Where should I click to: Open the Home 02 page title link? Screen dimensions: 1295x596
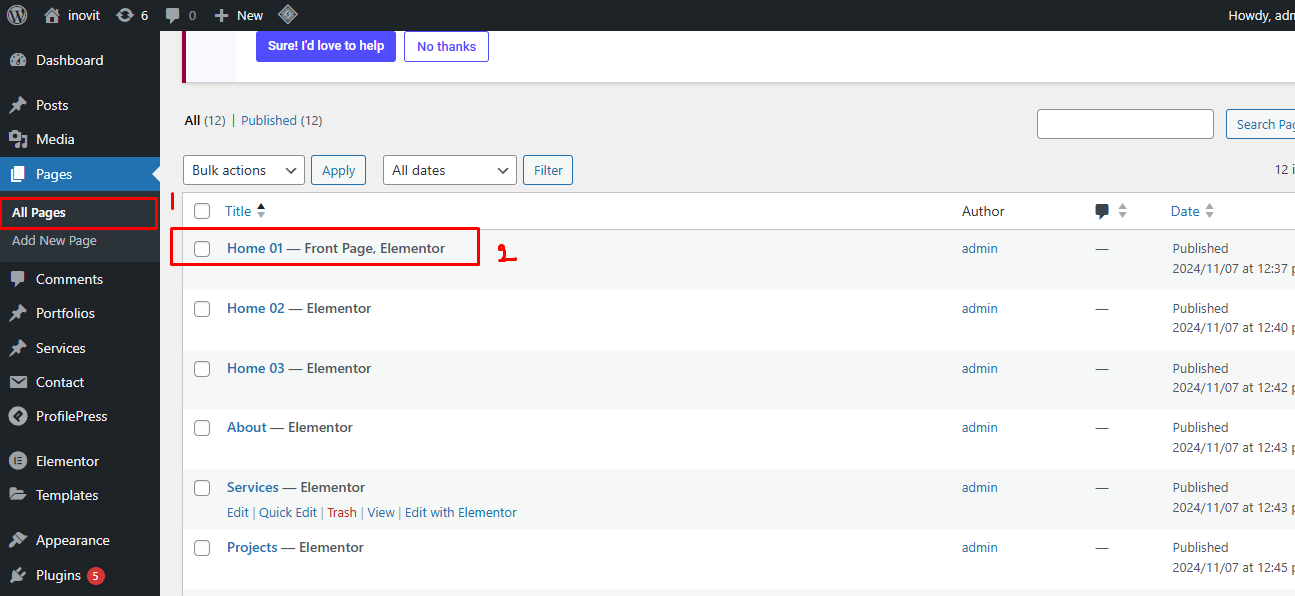point(255,308)
